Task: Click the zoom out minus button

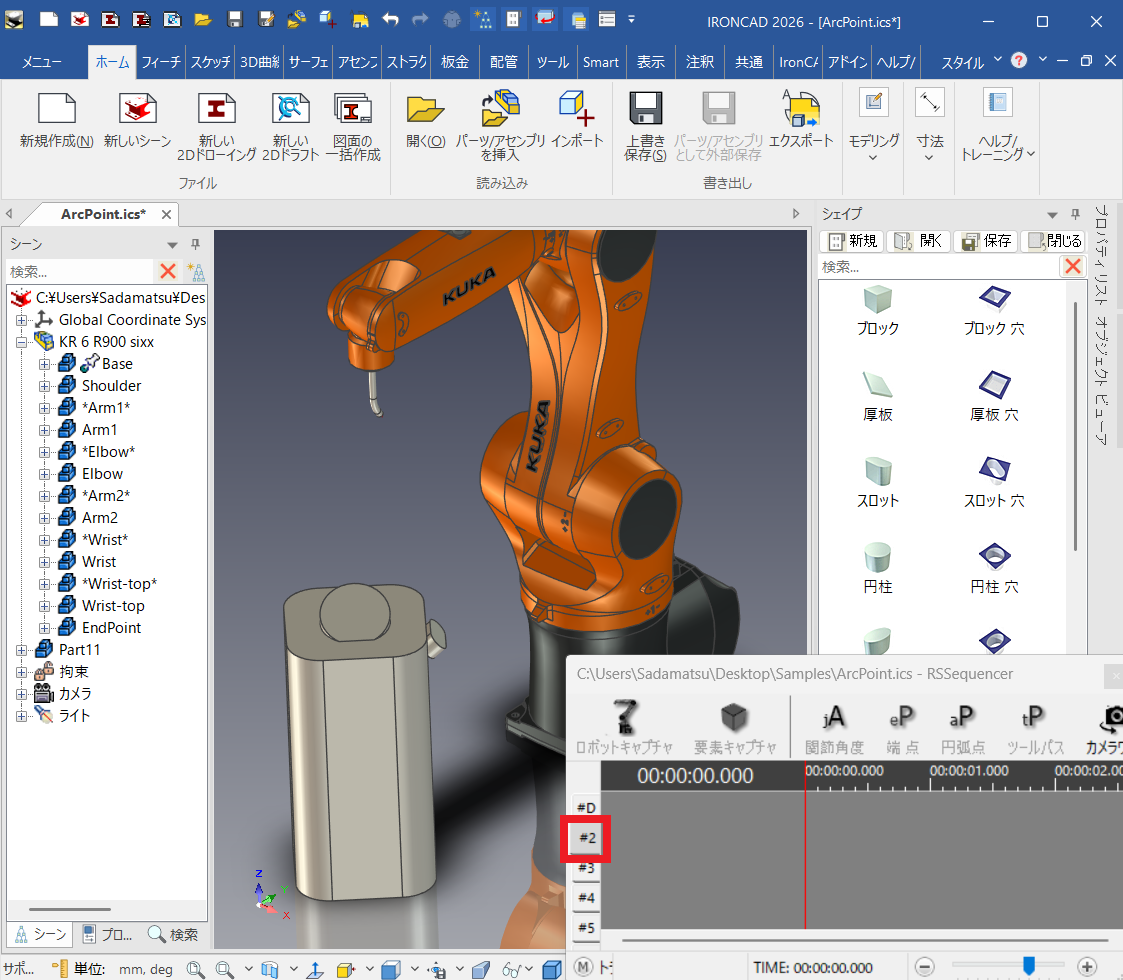Action: [925, 966]
